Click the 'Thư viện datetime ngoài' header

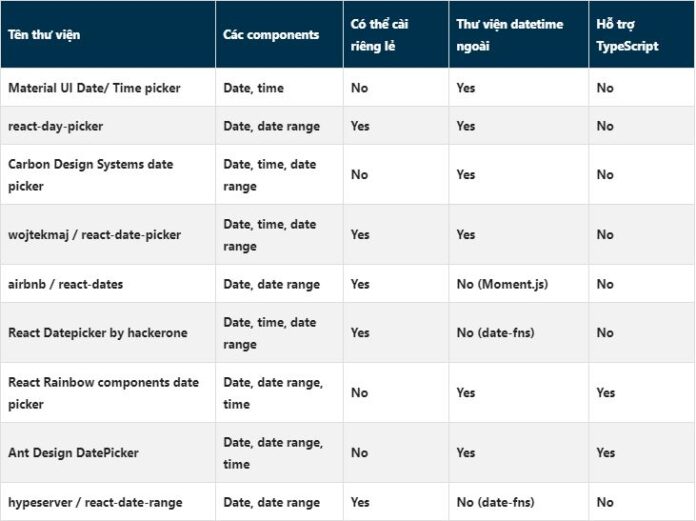[x=509, y=35]
